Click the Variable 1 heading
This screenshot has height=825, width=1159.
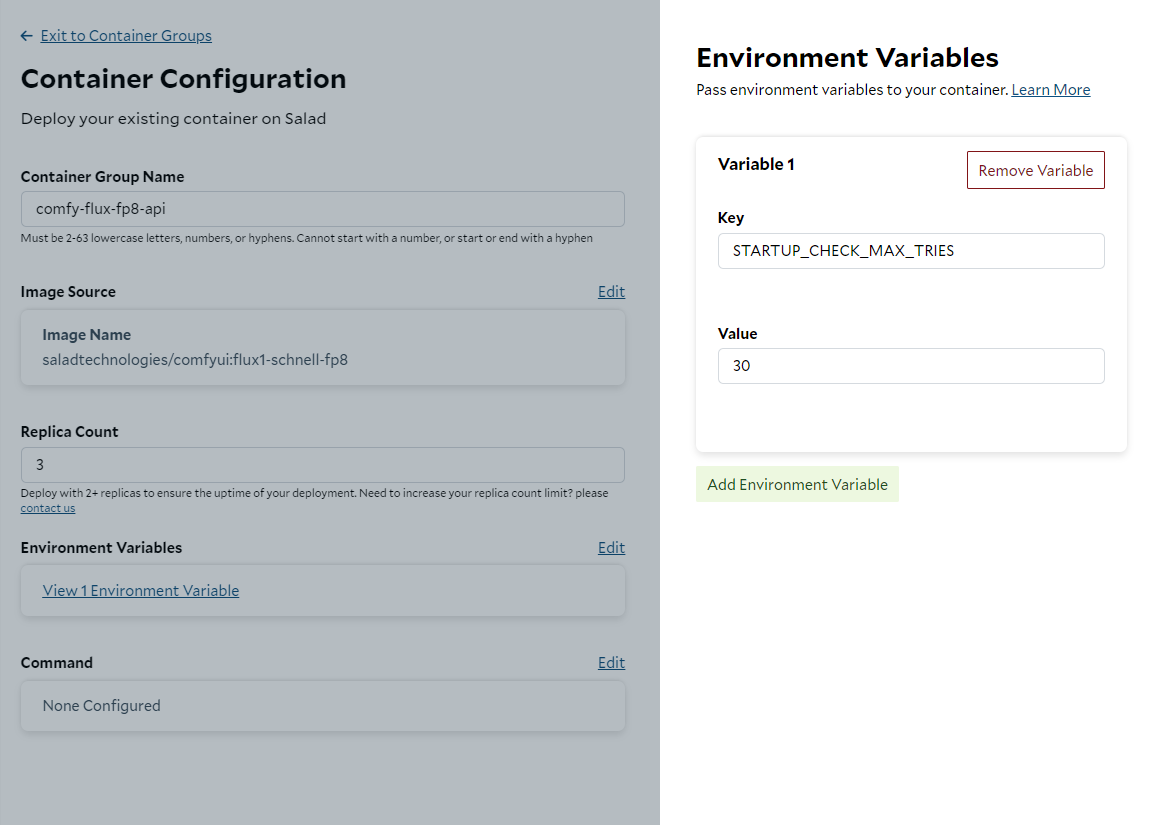pyautogui.click(x=755, y=164)
